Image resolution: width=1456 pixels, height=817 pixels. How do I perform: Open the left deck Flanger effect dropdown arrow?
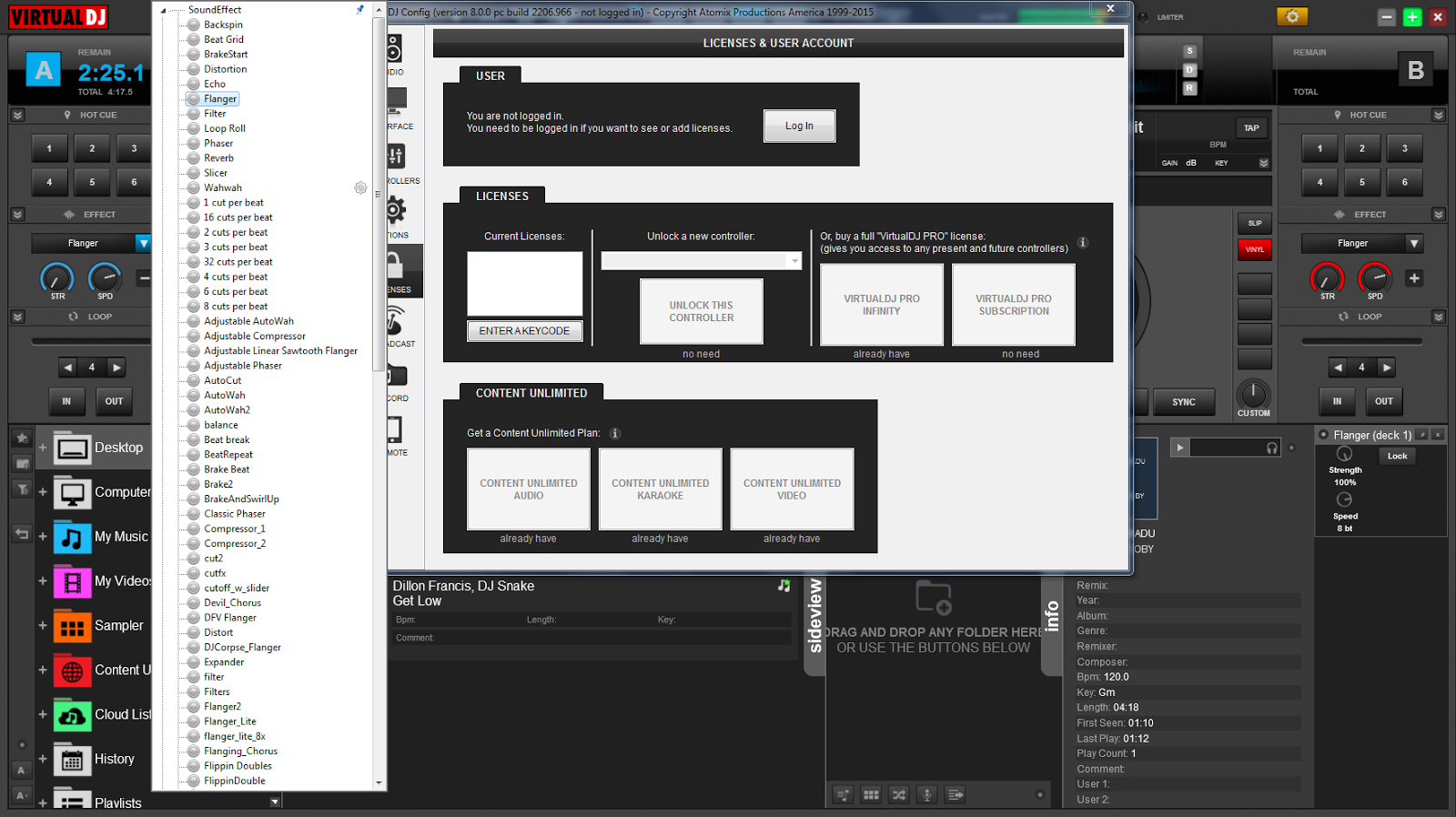click(143, 244)
